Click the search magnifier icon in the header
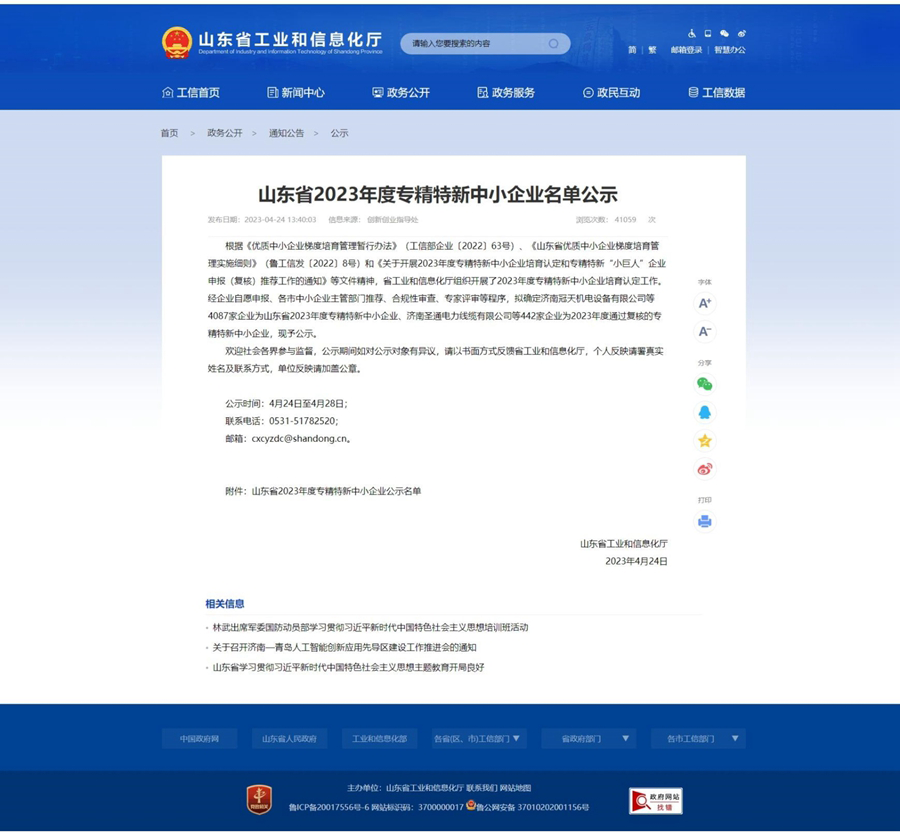Viewport: 900px width, 832px height. coord(553,44)
